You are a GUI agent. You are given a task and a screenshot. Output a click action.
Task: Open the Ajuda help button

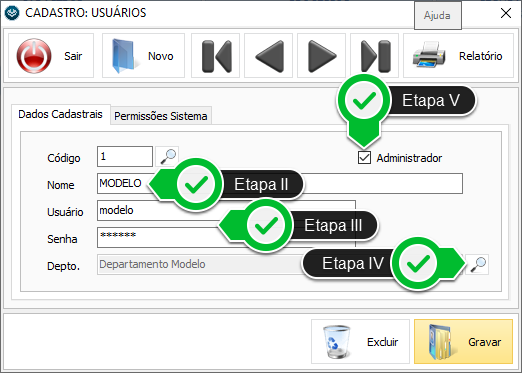[x=438, y=15]
